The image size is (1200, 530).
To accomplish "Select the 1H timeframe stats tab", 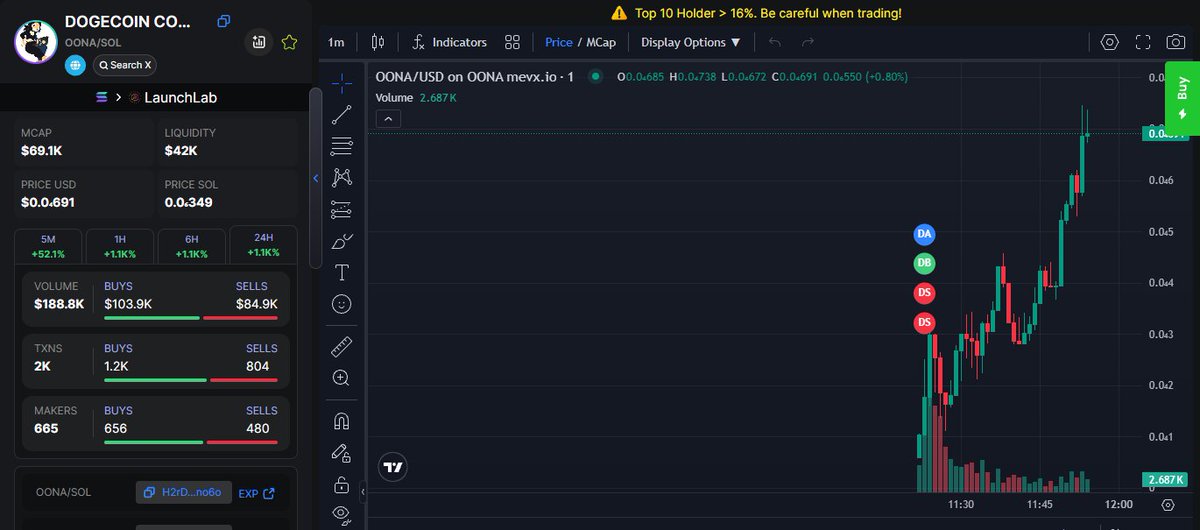I will [120, 247].
